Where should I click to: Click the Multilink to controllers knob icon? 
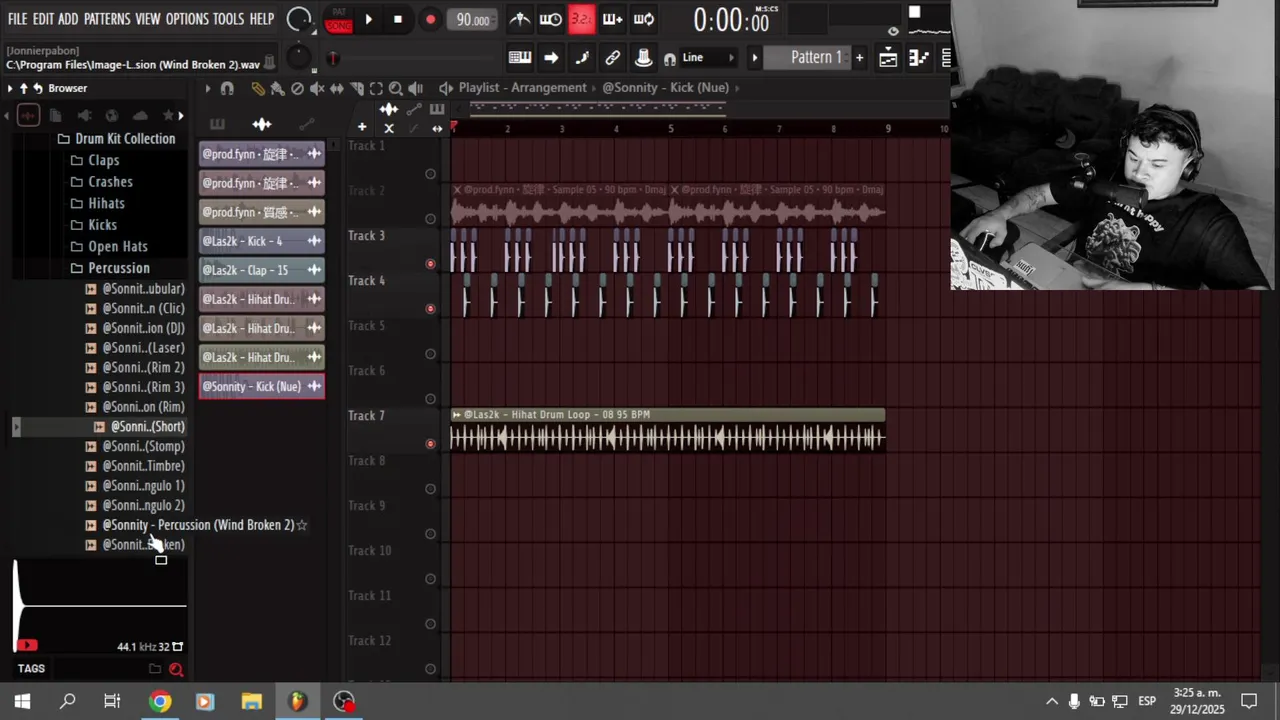(644, 58)
